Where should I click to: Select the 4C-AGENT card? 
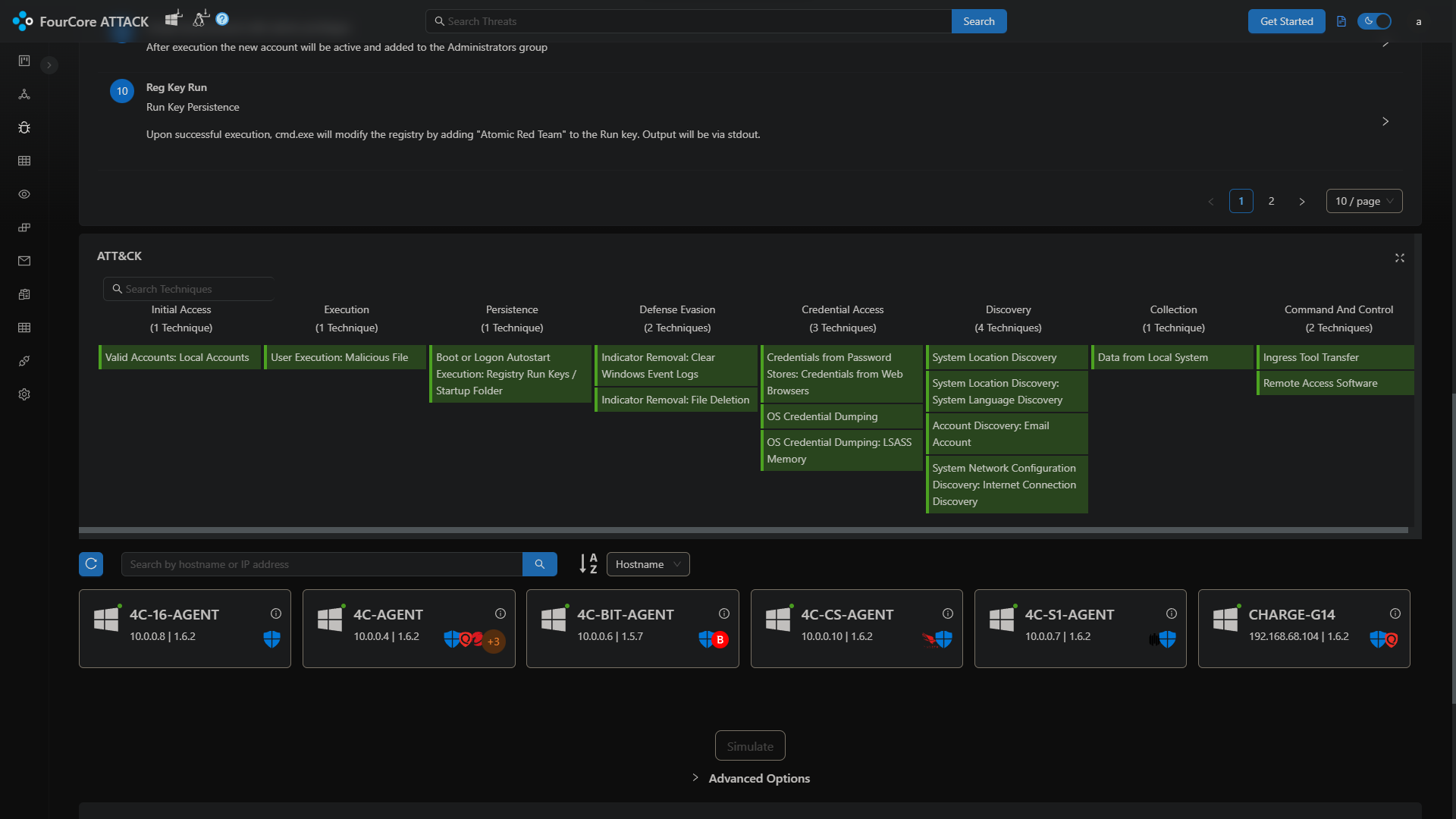[x=409, y=629]
